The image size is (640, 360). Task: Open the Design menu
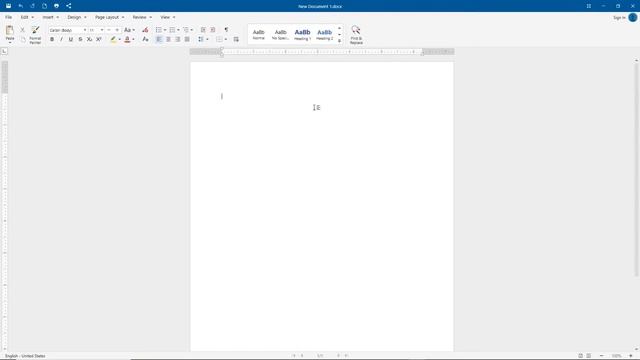pos(77,17)
